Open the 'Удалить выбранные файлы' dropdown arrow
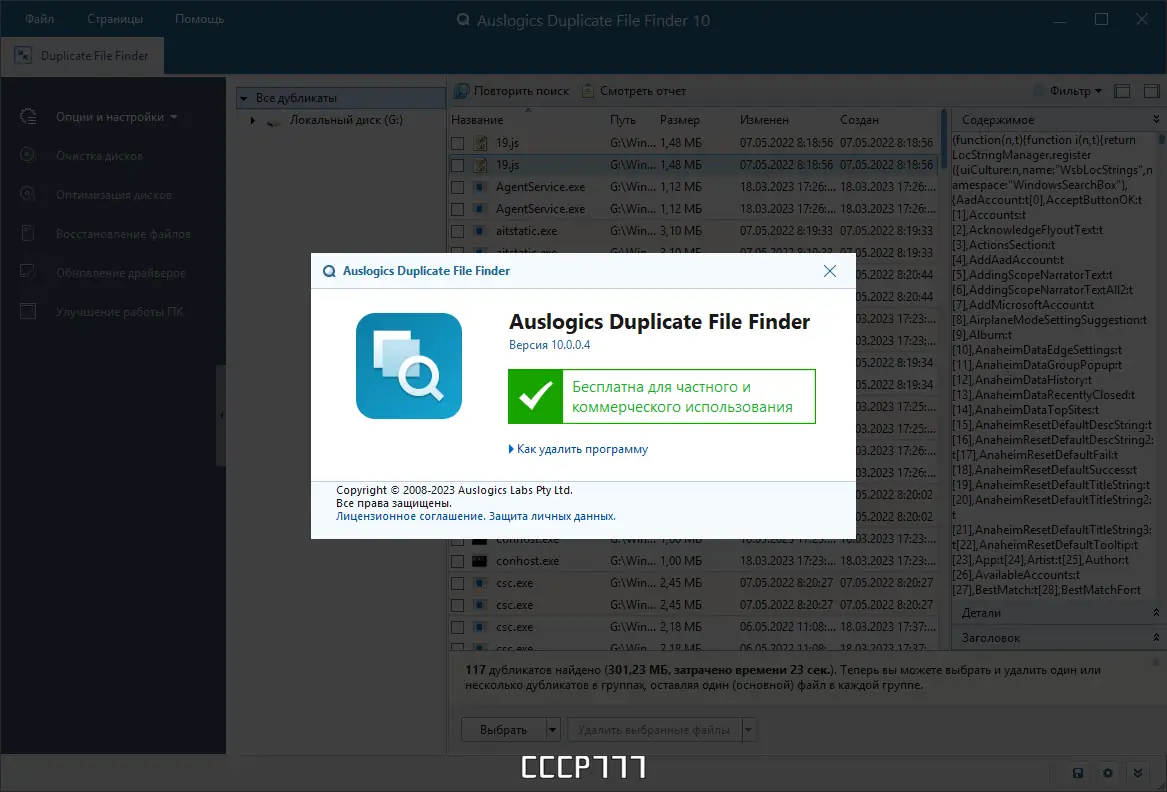The height and width of the screenshot is (792, 1167). (749, 730)
